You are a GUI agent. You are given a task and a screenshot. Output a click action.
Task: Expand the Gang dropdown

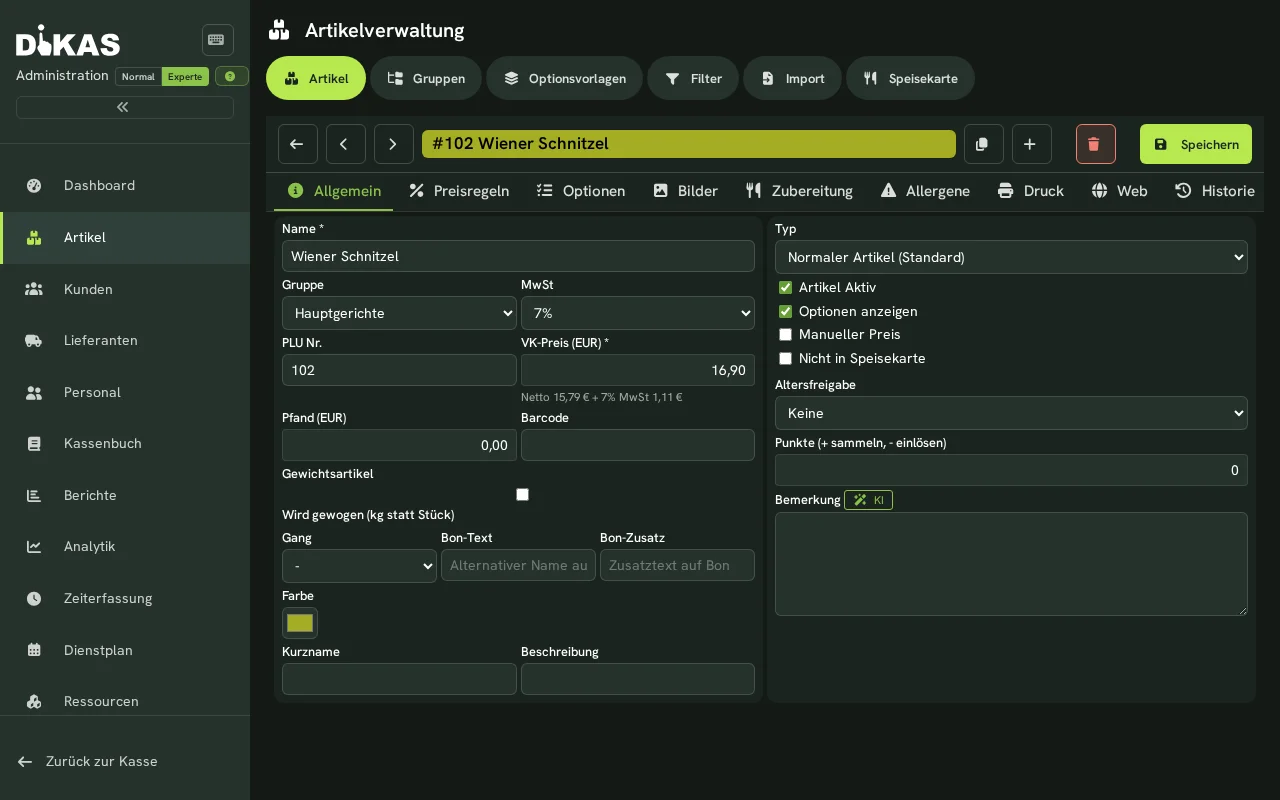[x=359, y=565]
